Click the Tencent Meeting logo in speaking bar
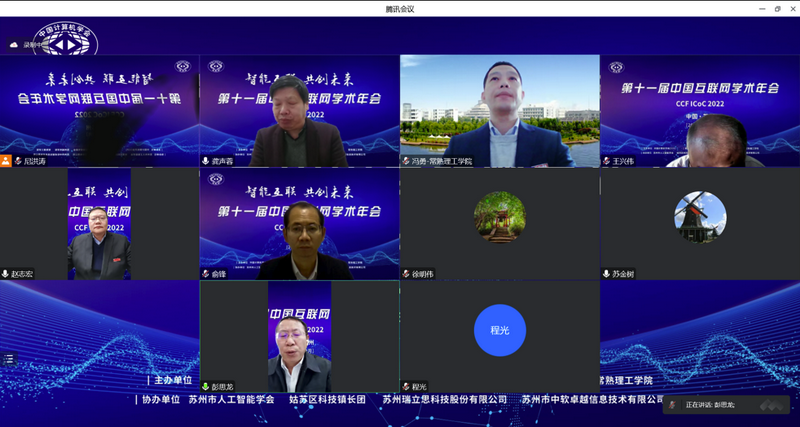This screenshot has width=800, height=427. click(x=771, y=405)
